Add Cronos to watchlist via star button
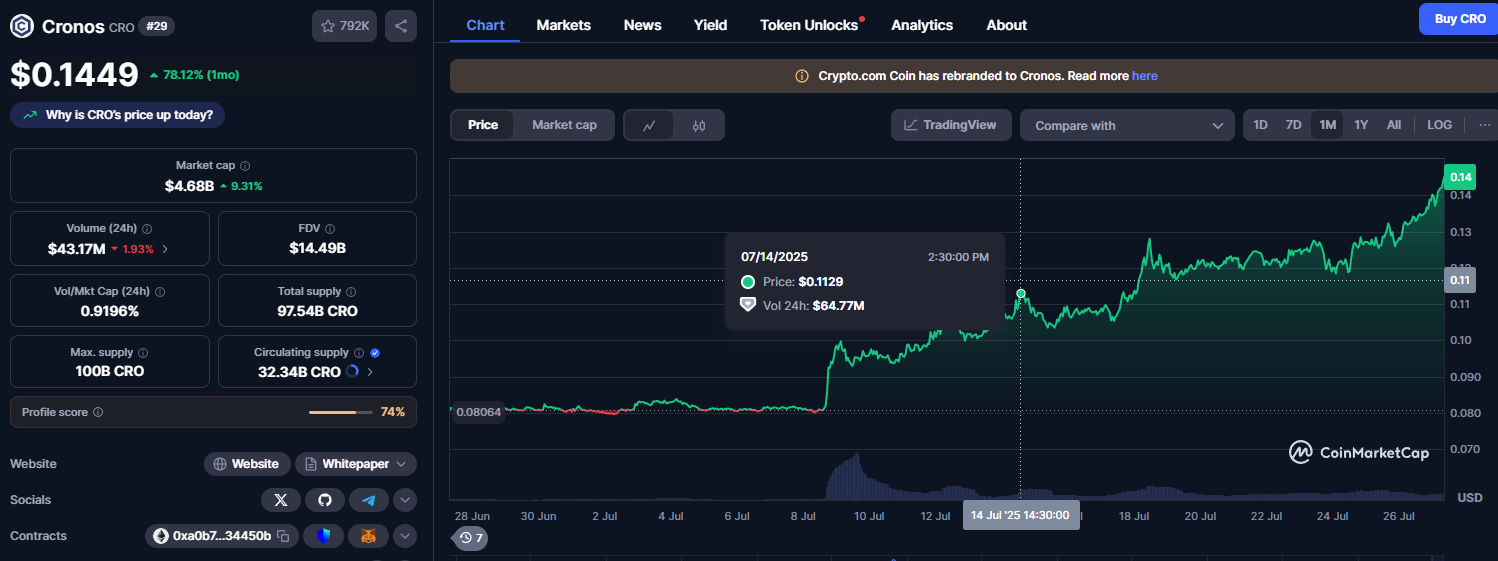Screen dimensions: 1498x561 [x=344, y=26]
